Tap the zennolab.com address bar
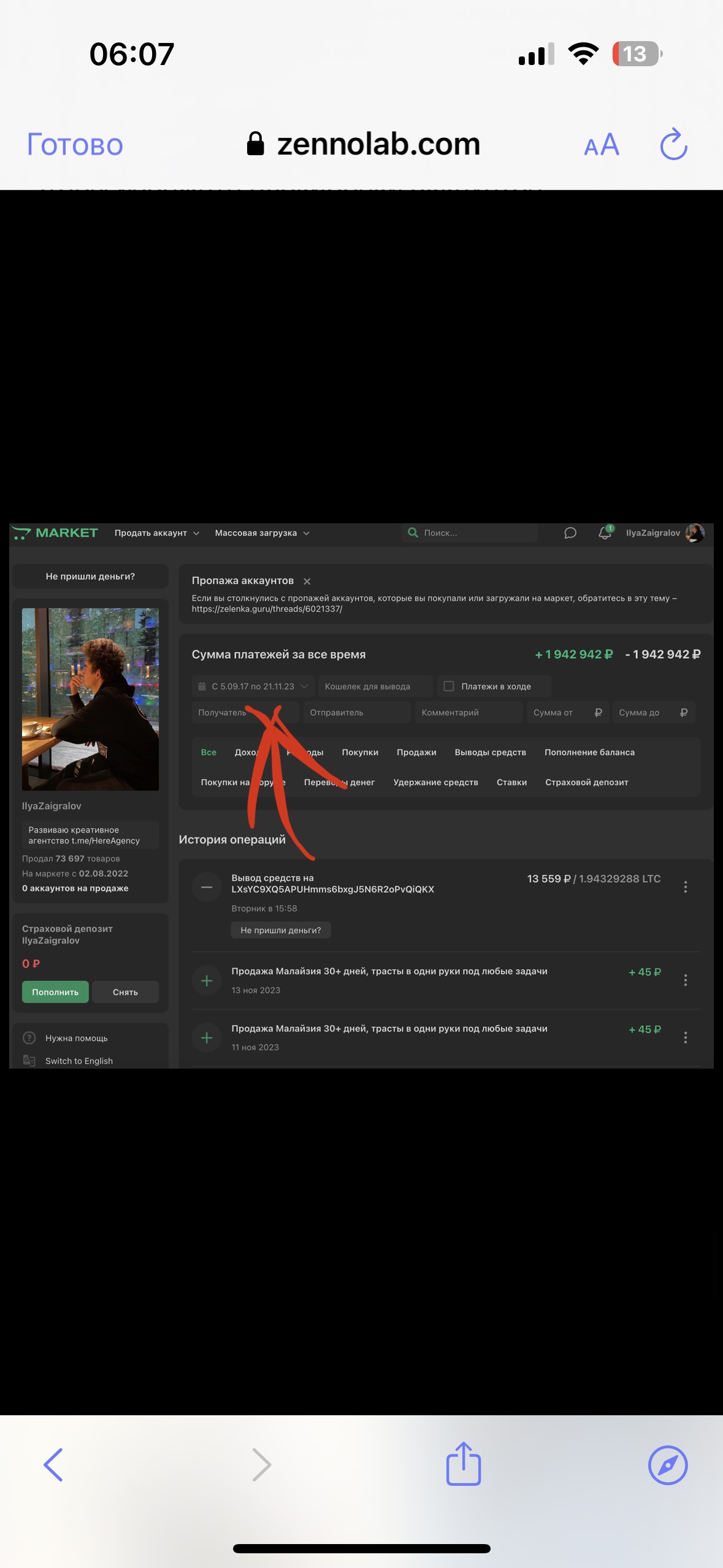 tap(363, 145)
